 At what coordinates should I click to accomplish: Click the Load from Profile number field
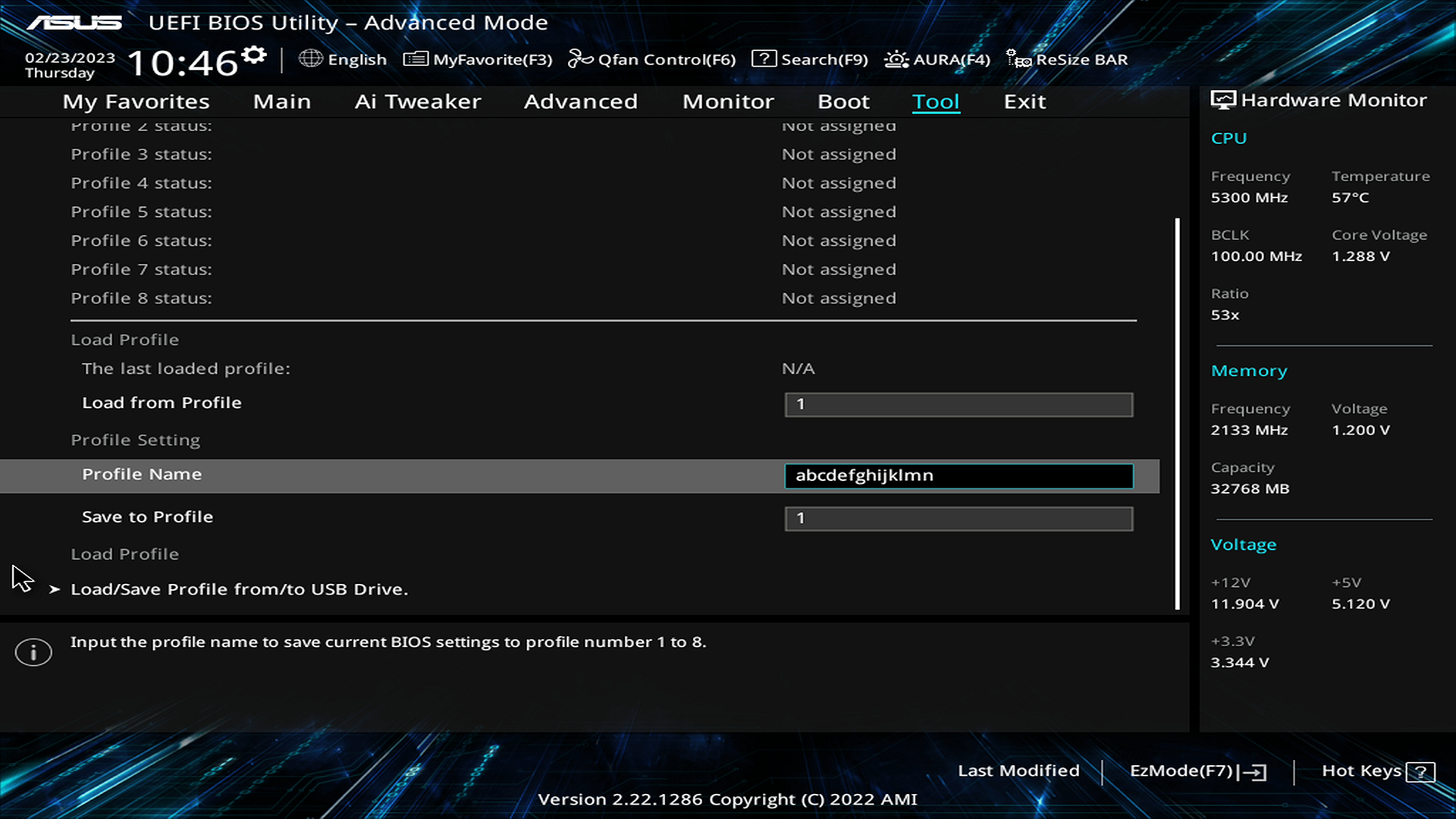(x=959, y=404)
